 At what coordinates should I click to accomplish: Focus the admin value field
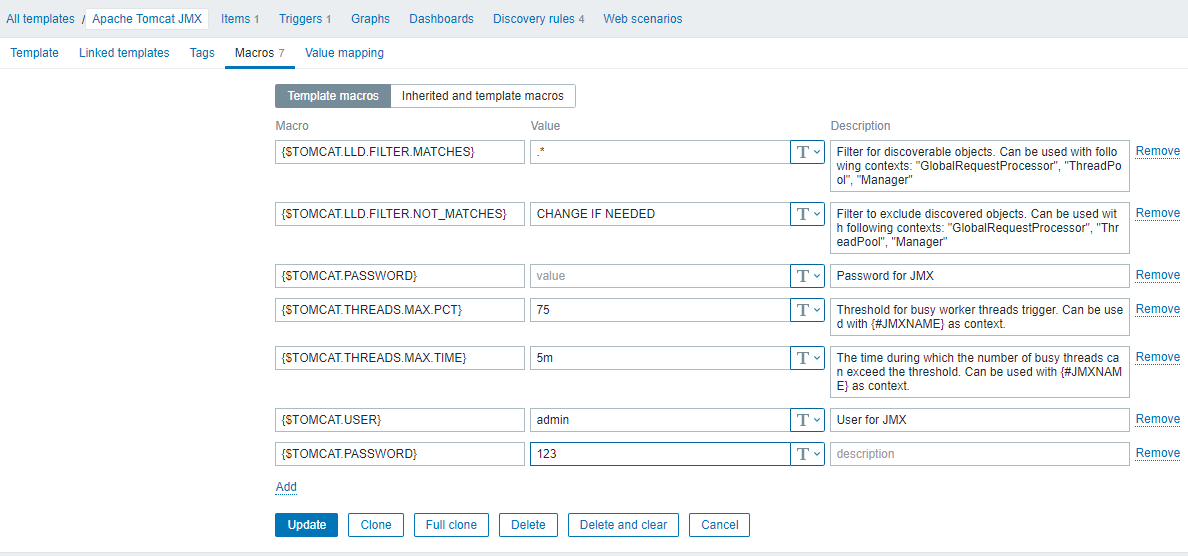click(x=660, y=420)
